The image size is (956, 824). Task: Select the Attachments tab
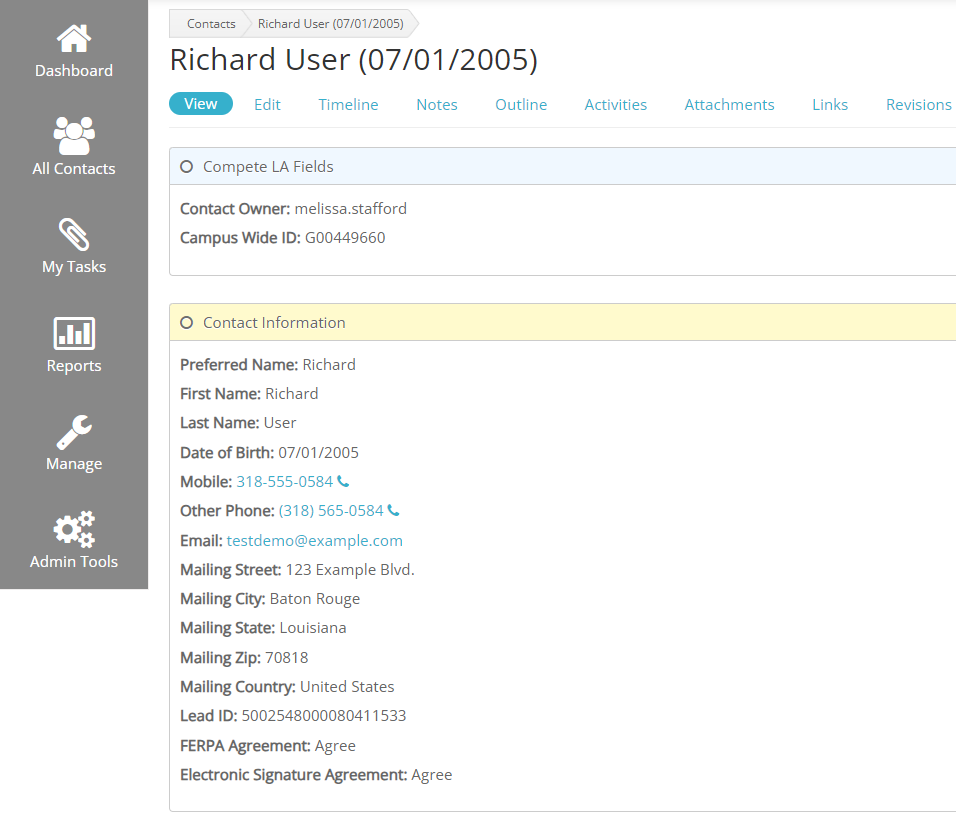729,104
